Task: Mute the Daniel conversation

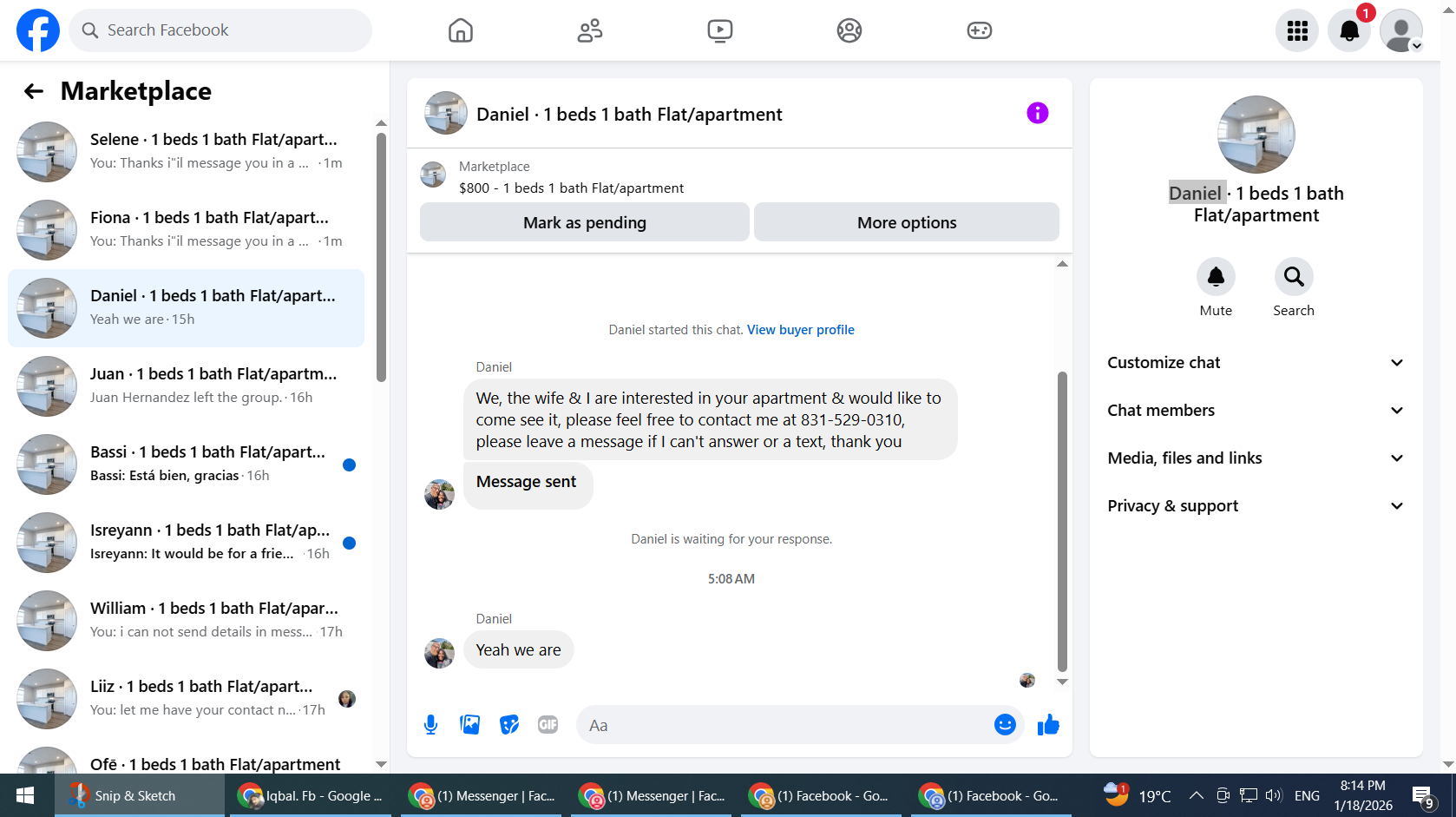Action: pyautogui.click(x=1216, y=277)
